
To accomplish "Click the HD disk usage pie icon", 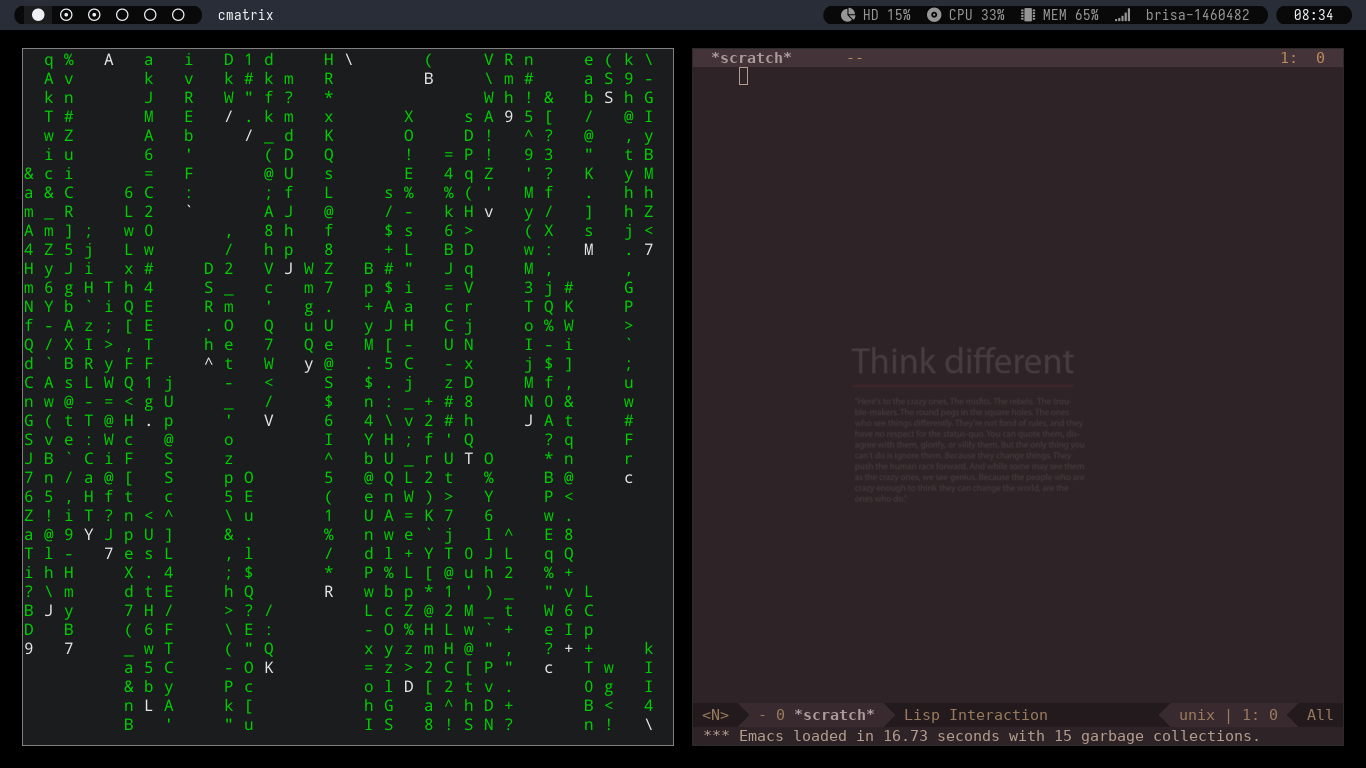I will pos(848,15).
